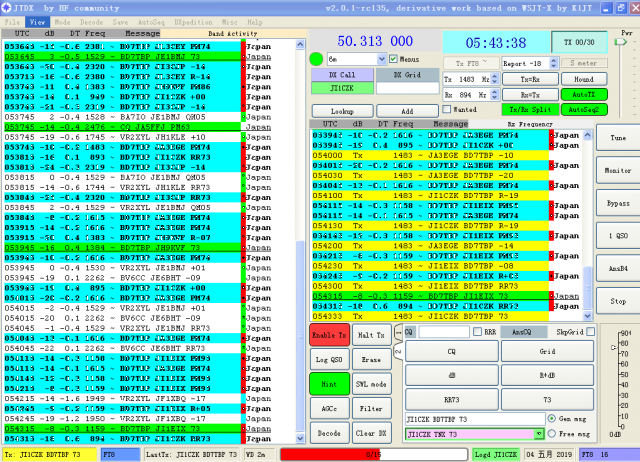Click the Rx=Tx button
Image resolution: width=640 pixels, height=462 pixels.
pos(530,95)
